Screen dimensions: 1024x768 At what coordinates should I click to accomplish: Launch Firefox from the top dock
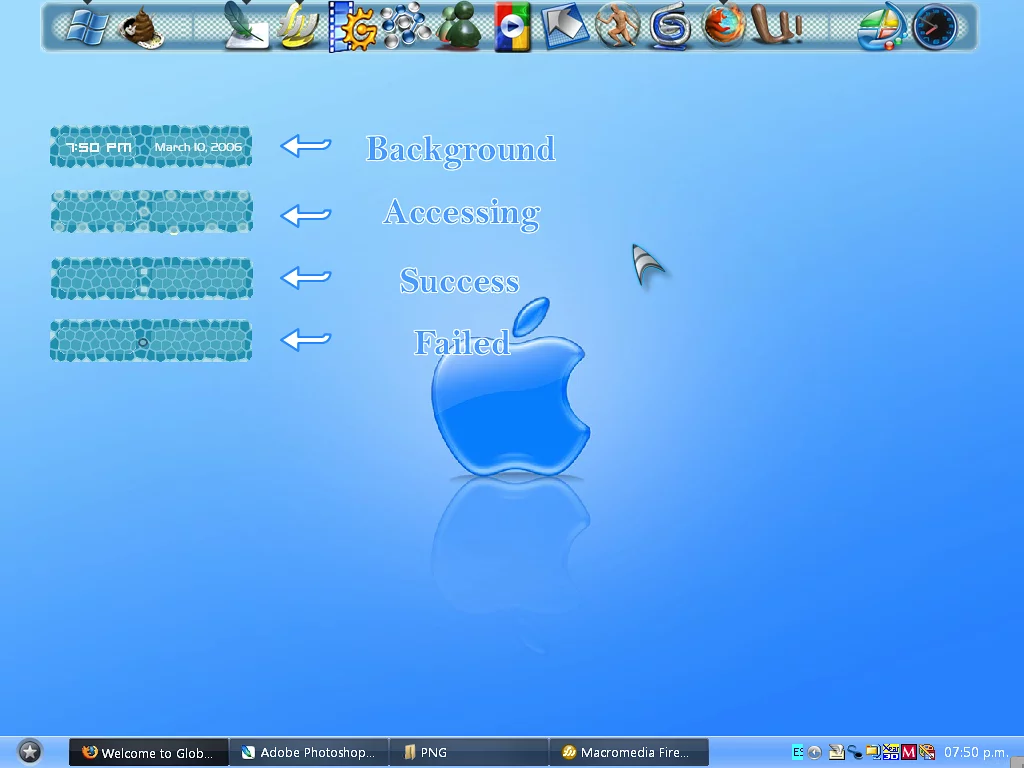click(725, 26)
